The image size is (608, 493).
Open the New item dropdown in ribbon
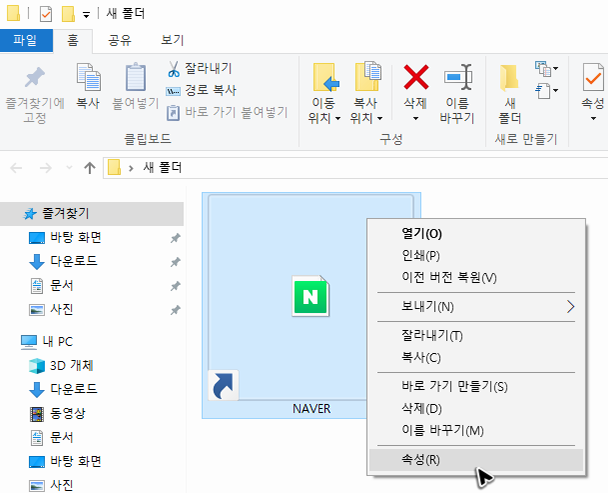point(547,69)
